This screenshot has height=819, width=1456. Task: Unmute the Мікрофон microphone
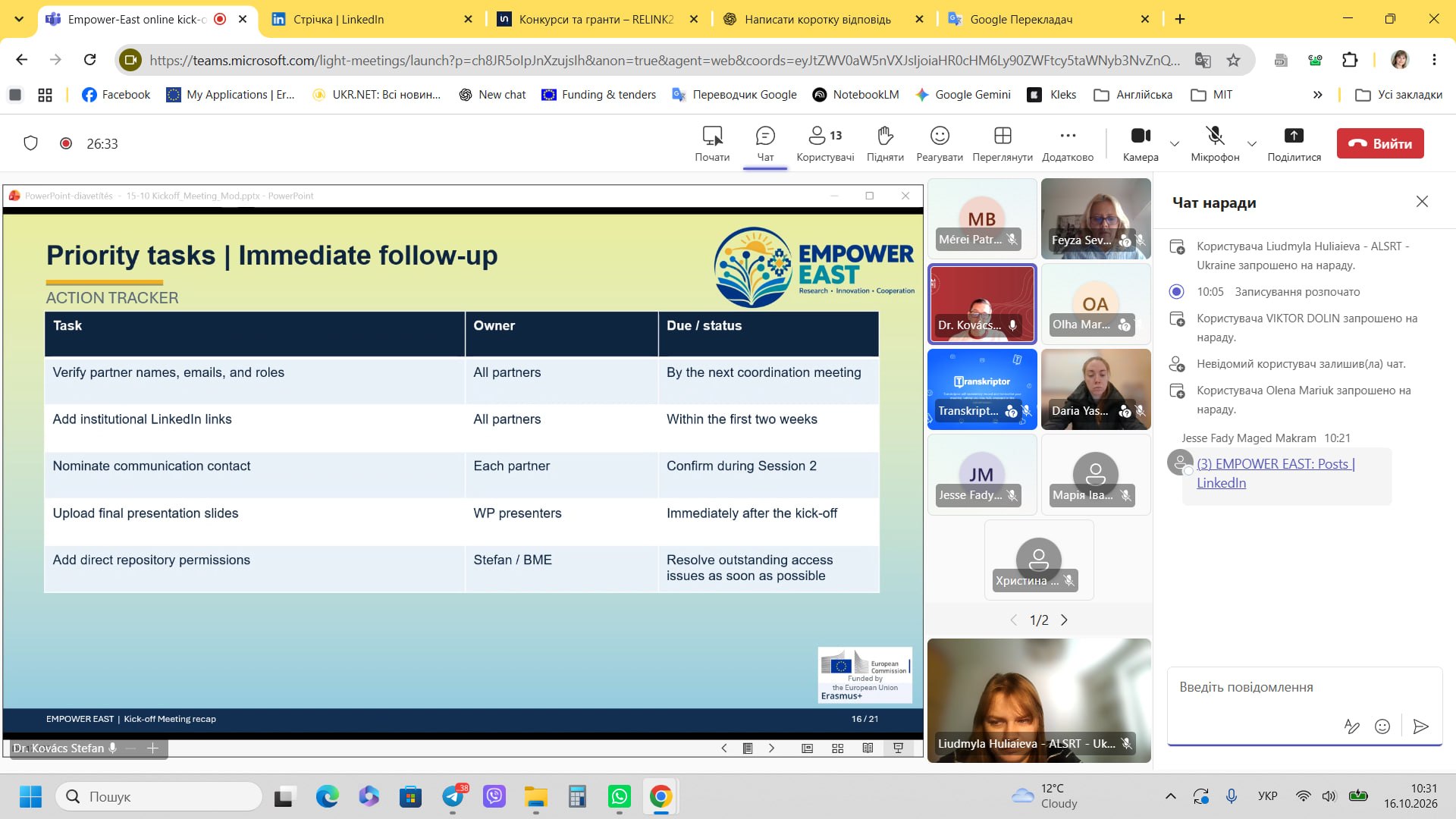pyautogui.click(x=1215, y=143)
